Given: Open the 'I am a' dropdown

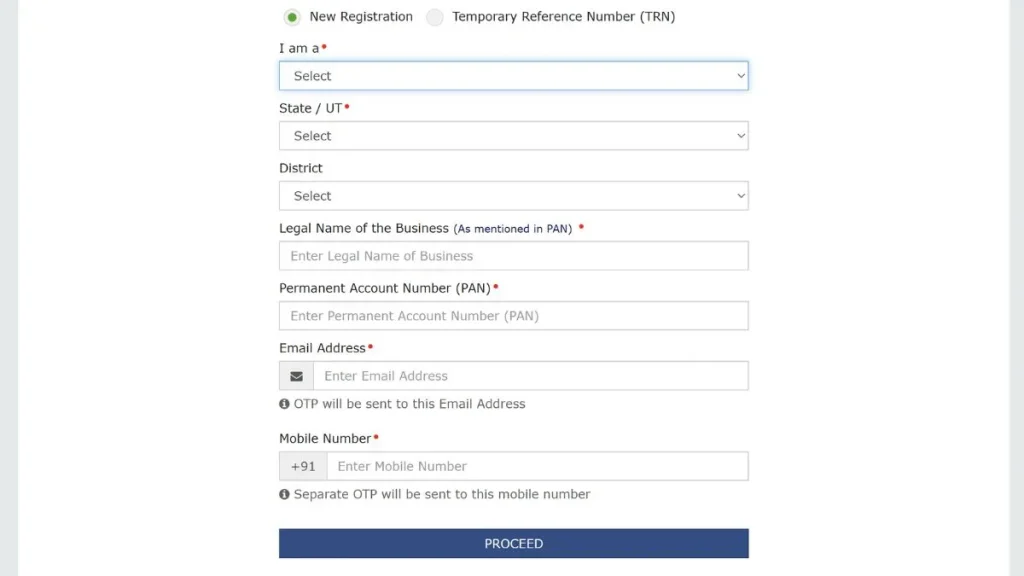Looking at the screenshot, I should [x=513, y=75].
